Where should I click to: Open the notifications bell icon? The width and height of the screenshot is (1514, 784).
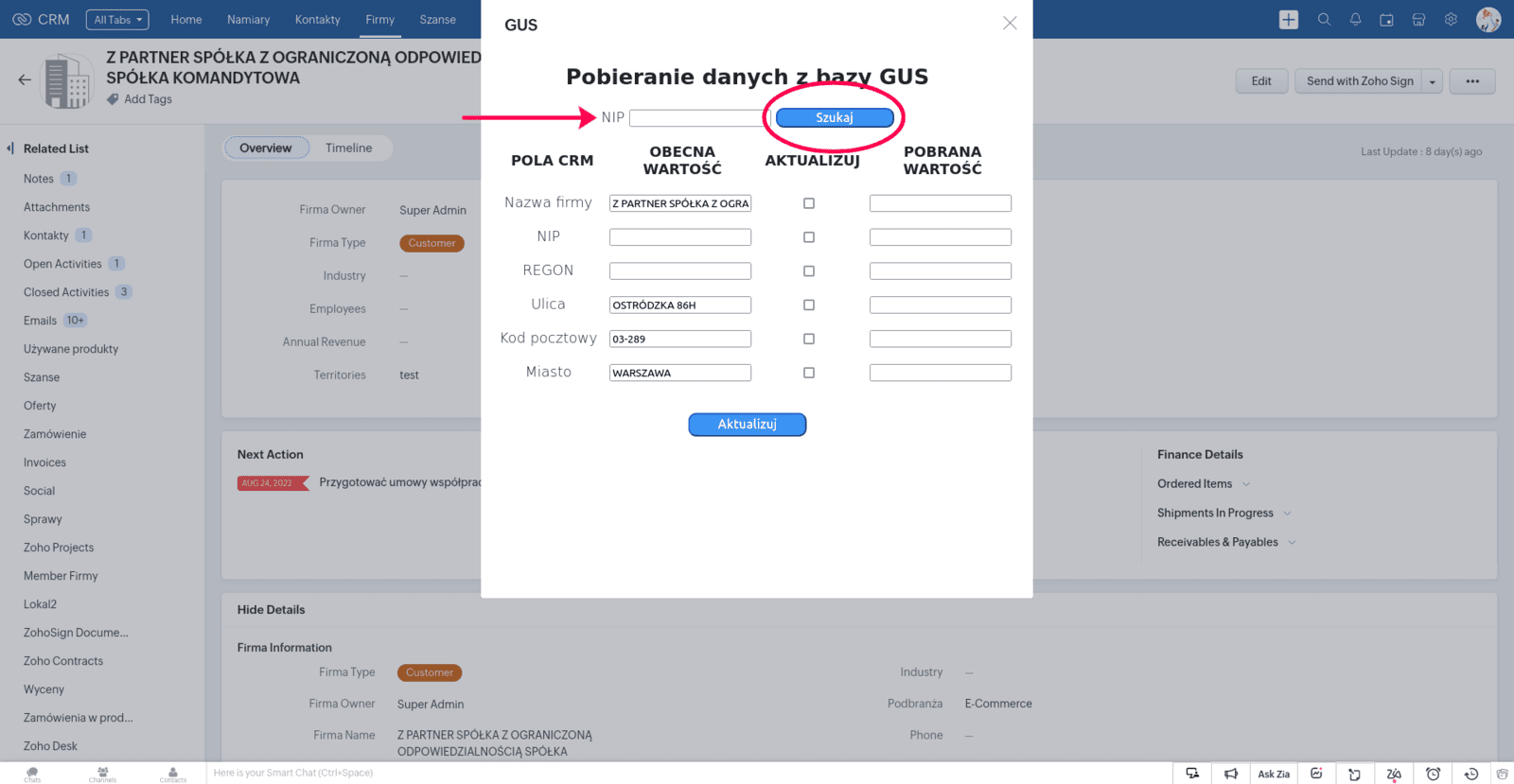pyautogui.click(x=1355, y=20)
